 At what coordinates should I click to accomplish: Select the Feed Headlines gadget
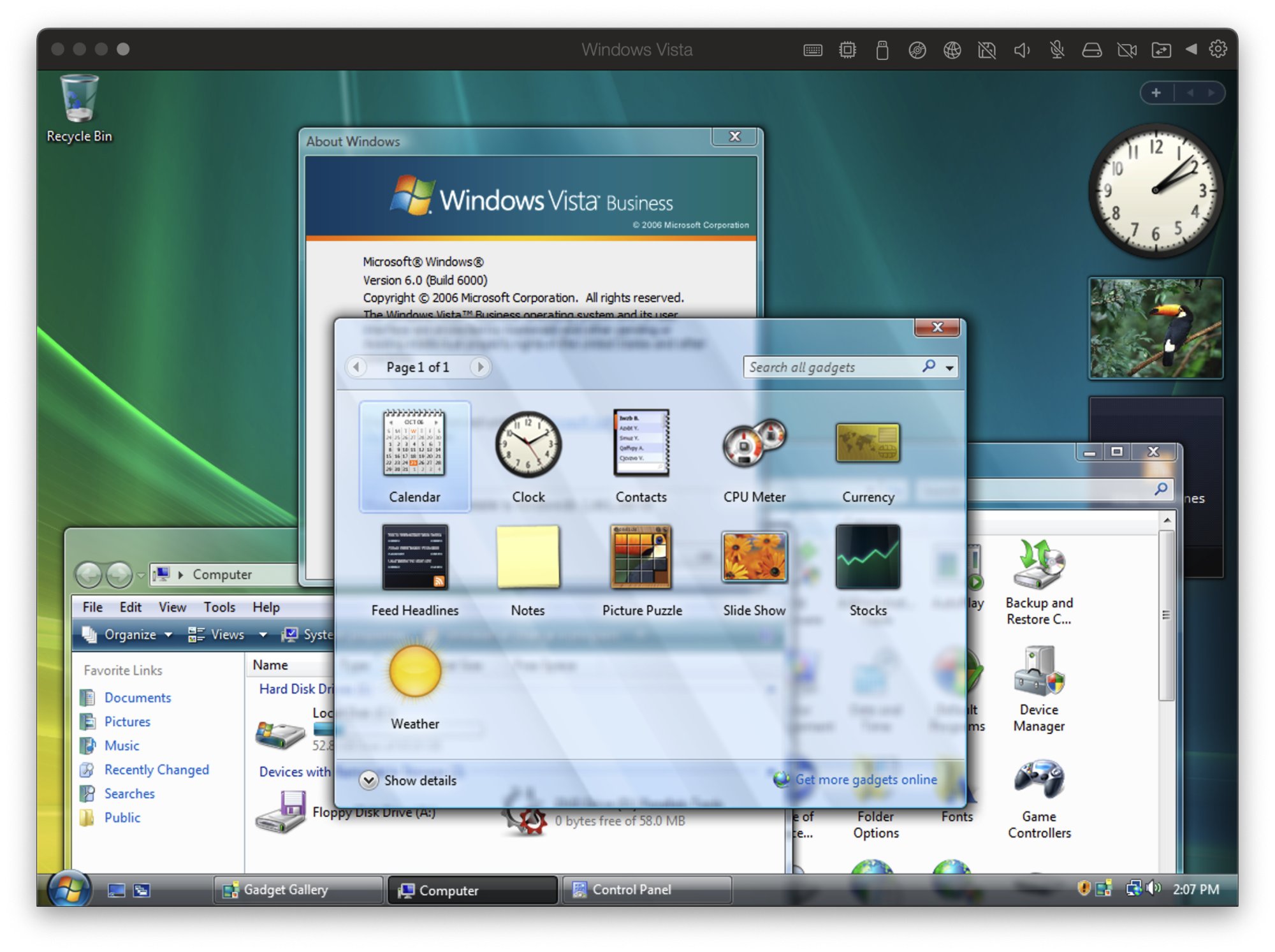[414, 557]
